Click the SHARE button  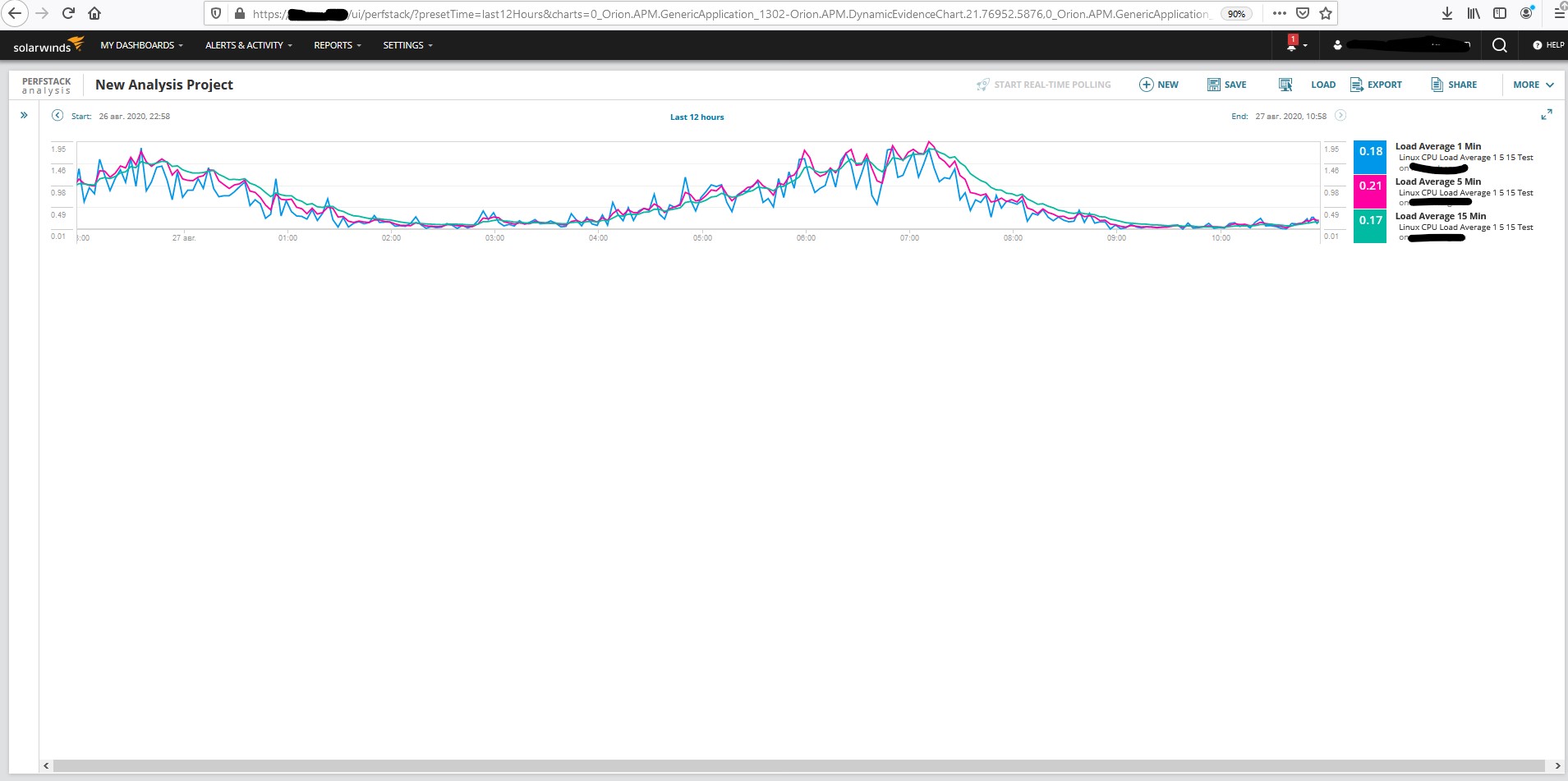click(x=1454, y=85)
